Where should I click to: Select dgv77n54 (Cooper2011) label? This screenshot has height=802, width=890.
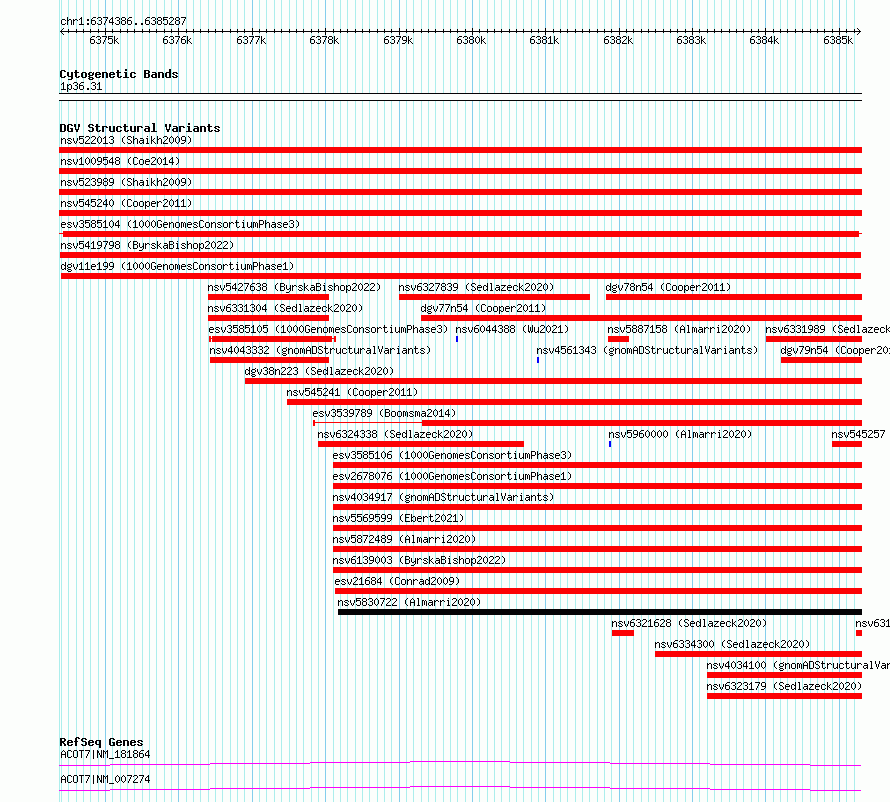pos(483,308)
